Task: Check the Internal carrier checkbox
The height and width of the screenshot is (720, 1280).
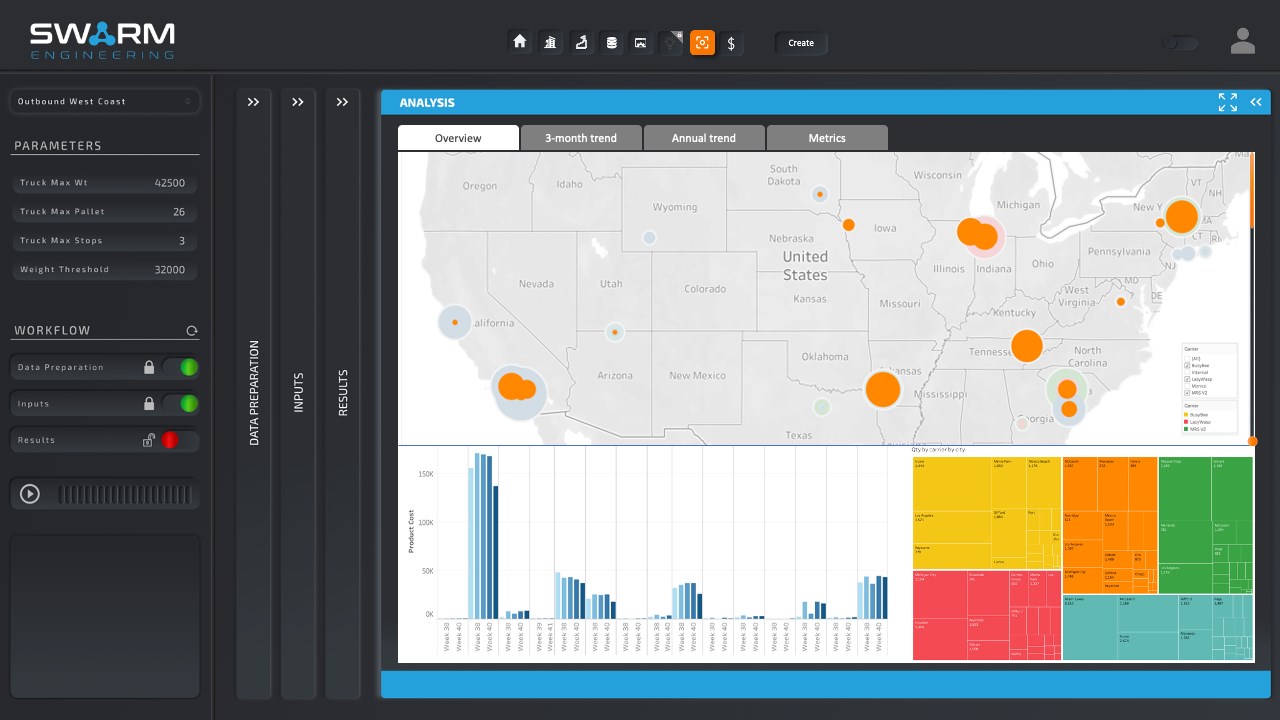Action: [1187, 372]
